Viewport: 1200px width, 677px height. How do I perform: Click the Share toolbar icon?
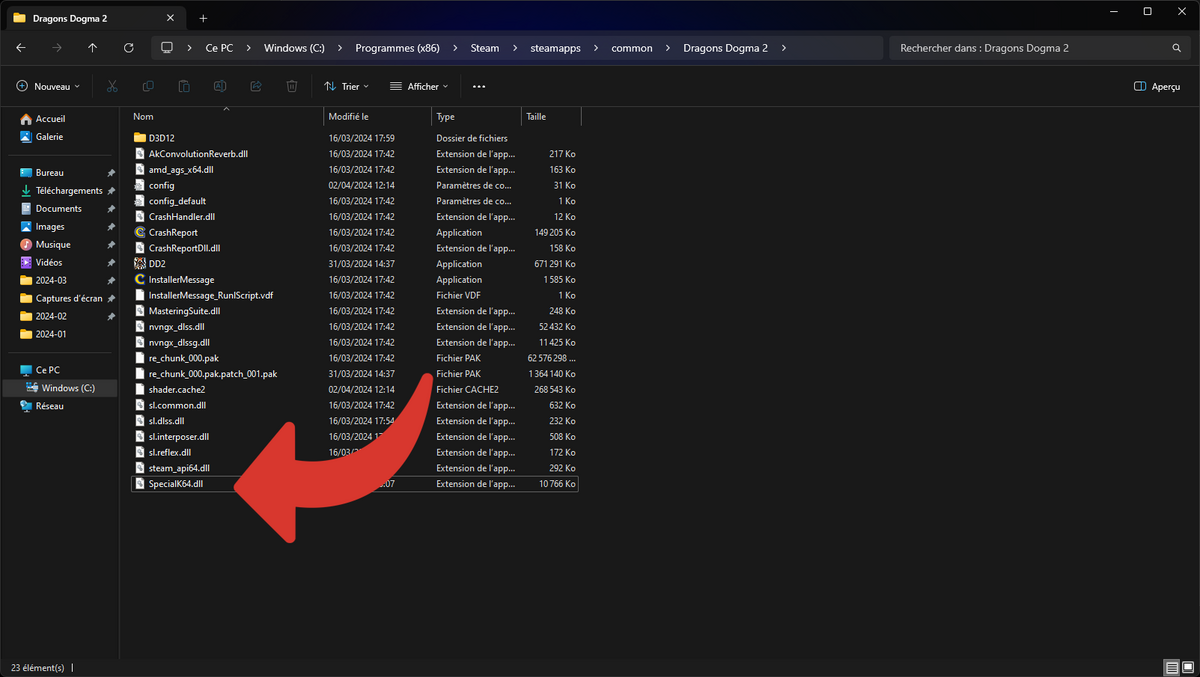coord(256,87)
